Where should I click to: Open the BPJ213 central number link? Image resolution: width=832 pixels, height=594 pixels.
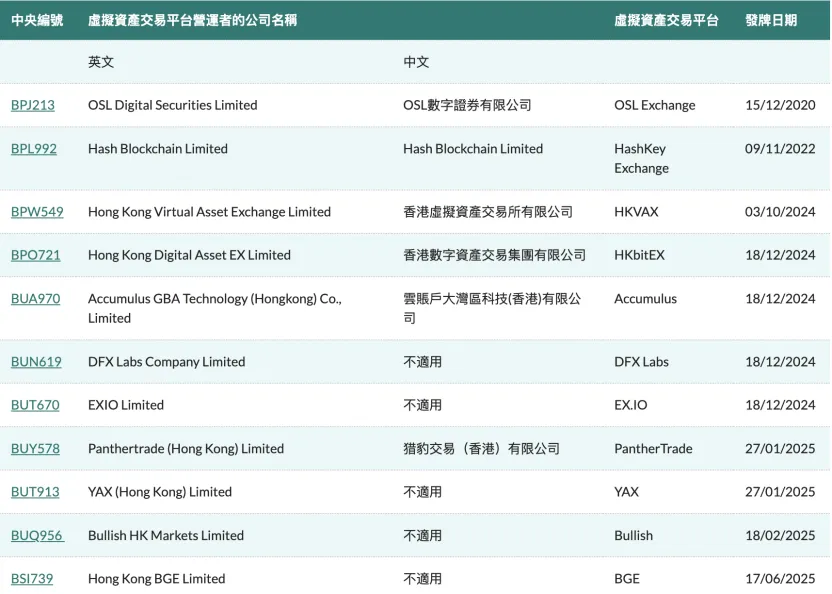pyautogui.click(x=33, y=105)
